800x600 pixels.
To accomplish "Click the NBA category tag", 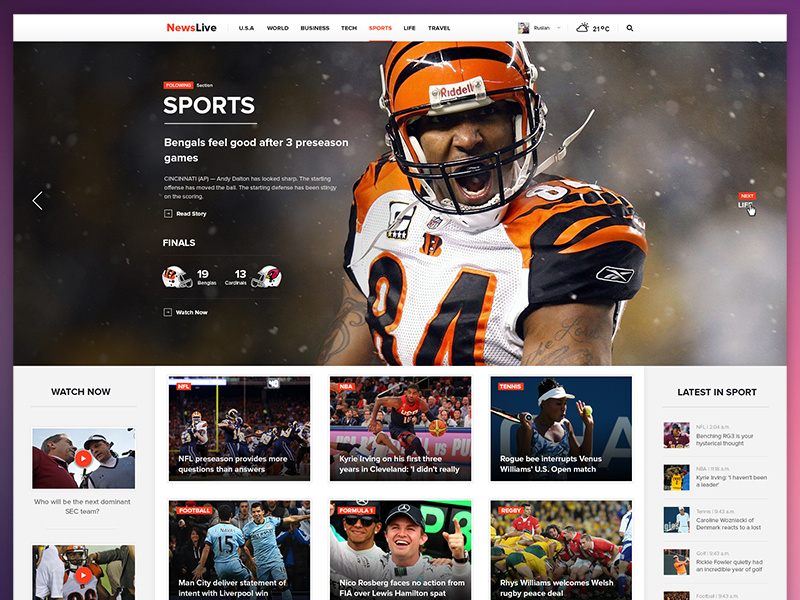I will pos(345,386).
